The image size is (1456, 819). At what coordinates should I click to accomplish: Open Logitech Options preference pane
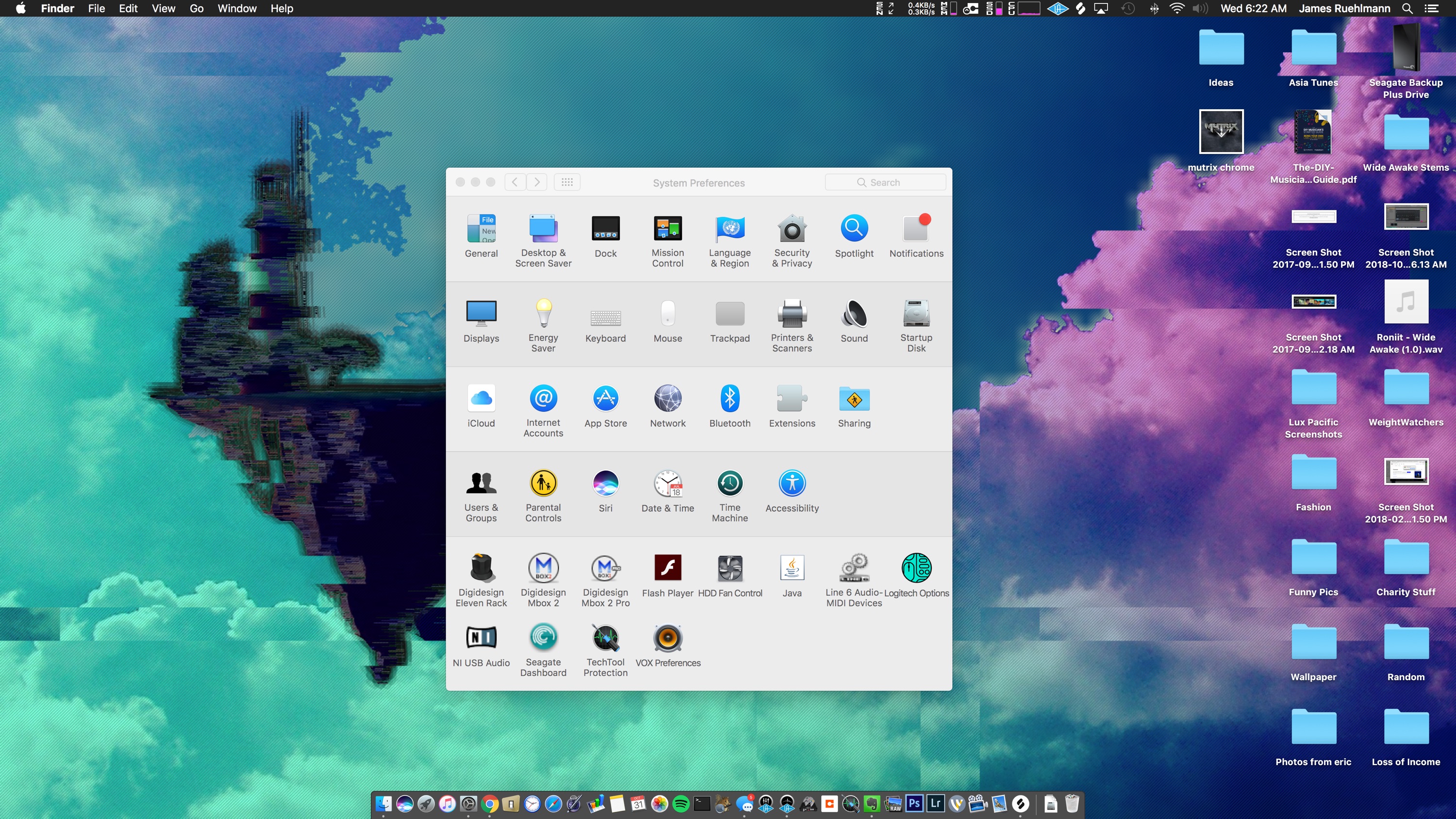click(916, 568)
